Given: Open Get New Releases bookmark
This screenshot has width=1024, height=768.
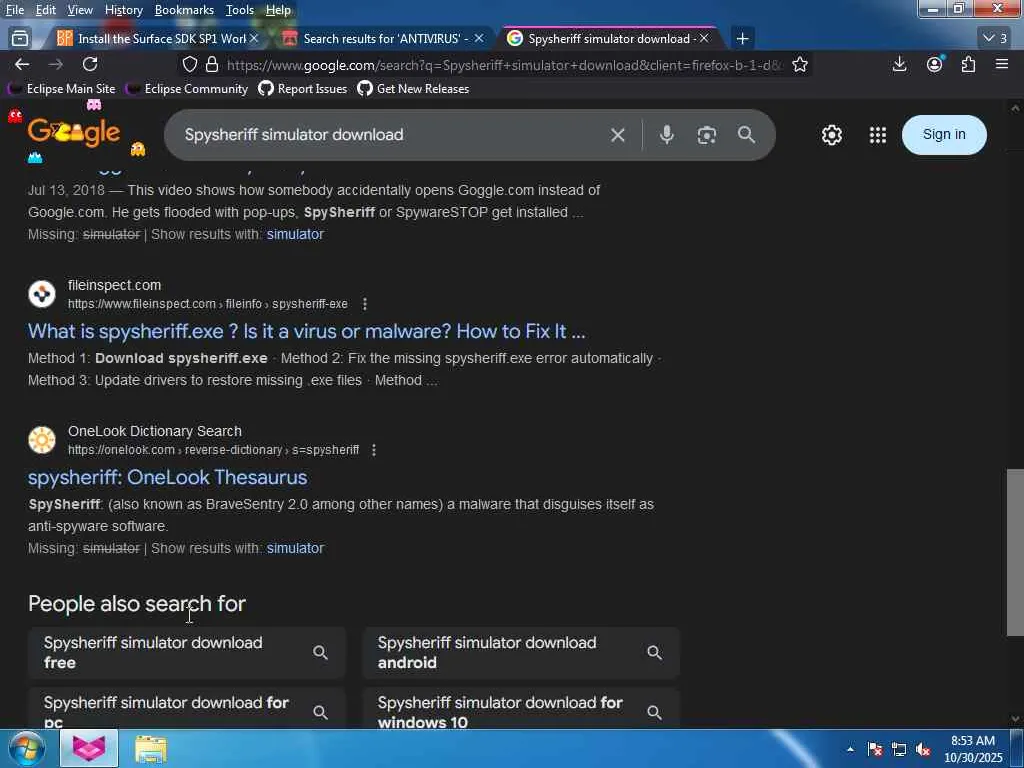Looking at the screenshot, I should click(413, 89).
